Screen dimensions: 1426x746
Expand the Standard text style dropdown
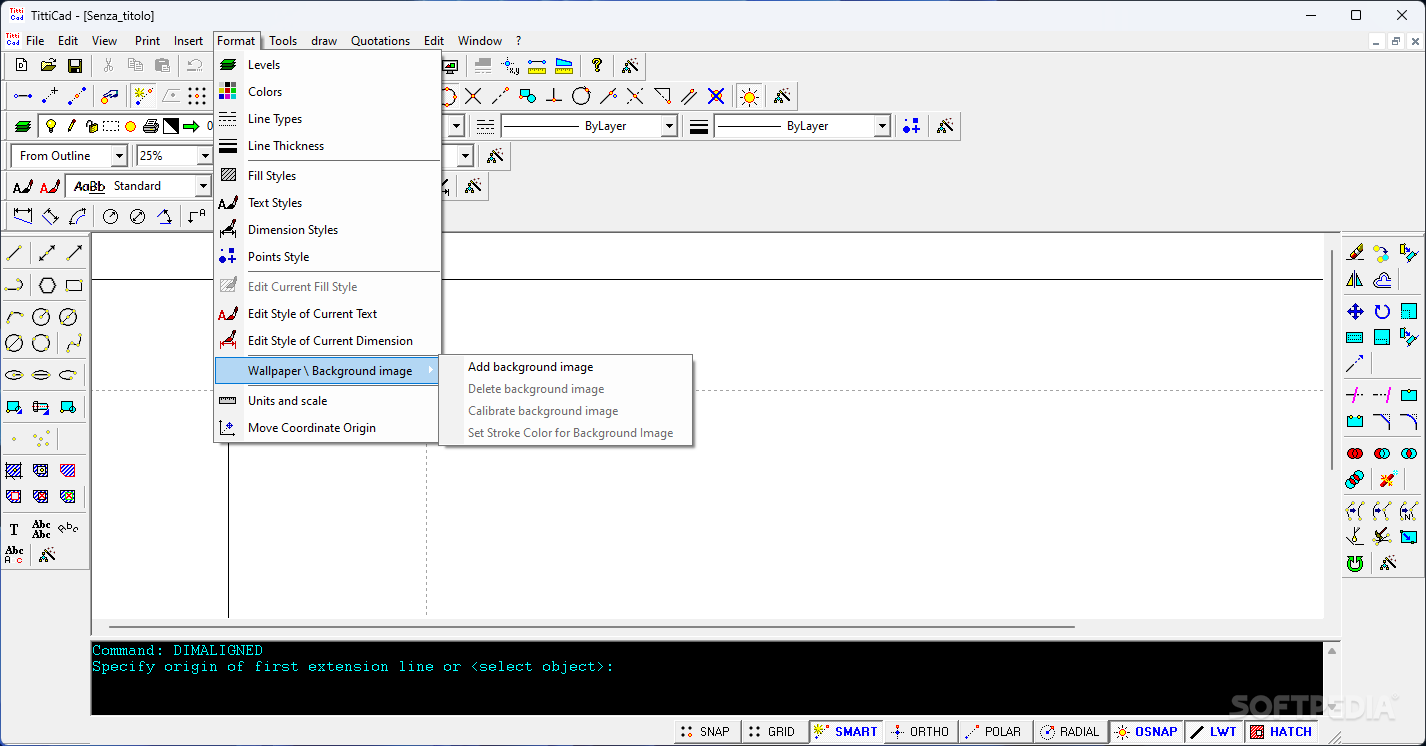(202, 186)
